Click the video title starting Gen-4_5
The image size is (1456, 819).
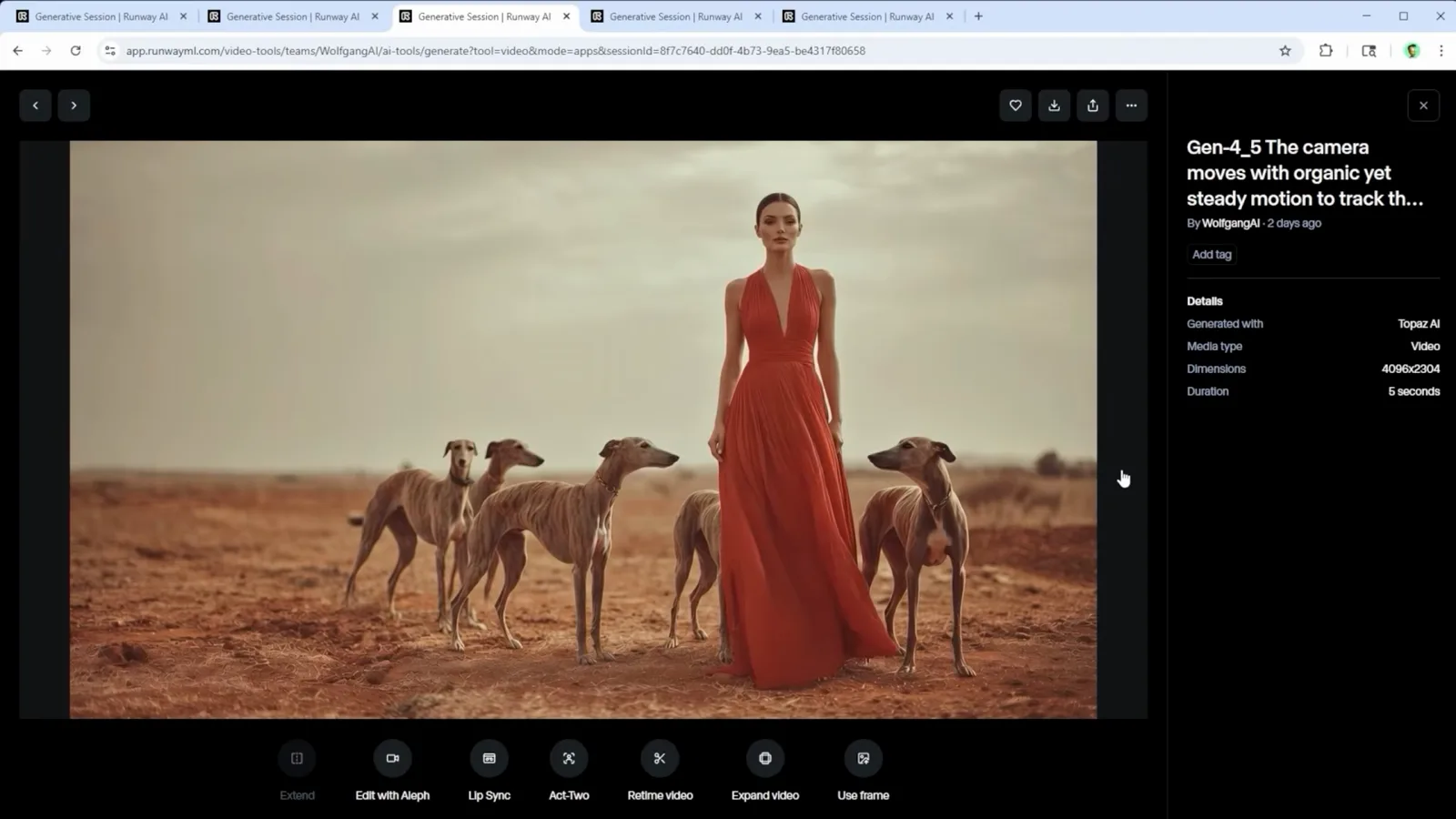click(1305, 173)
